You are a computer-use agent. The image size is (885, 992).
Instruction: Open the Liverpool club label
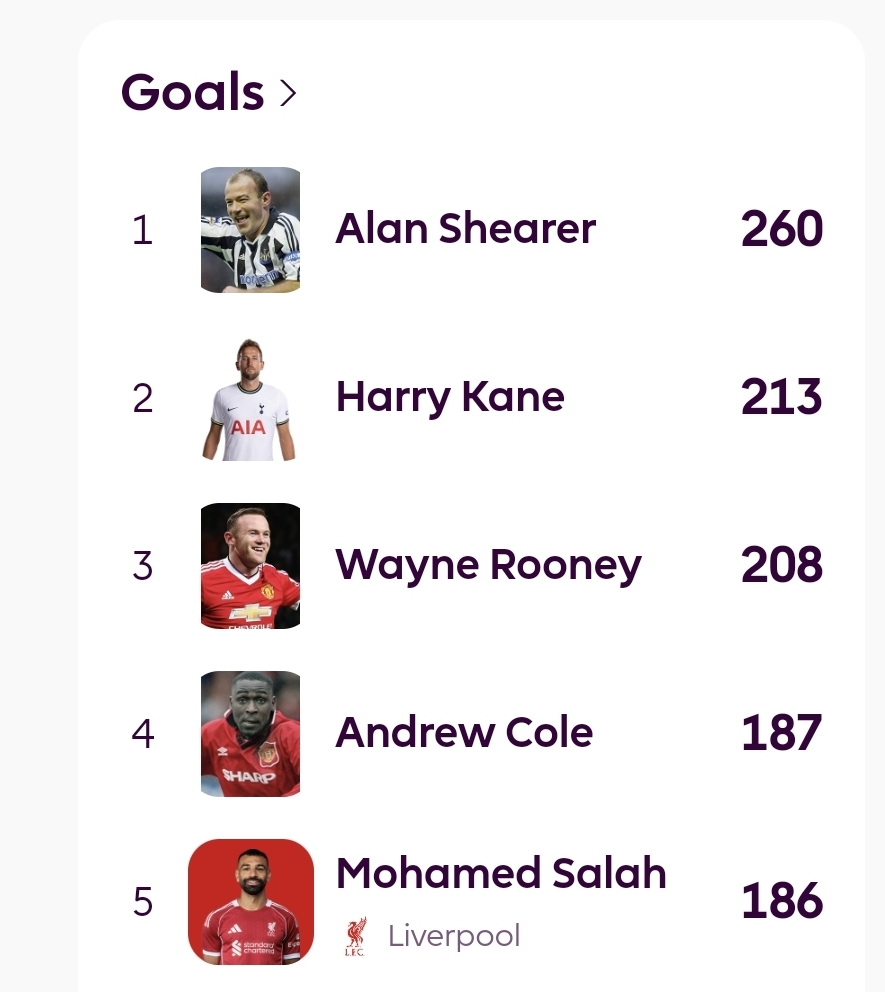pyautogui.click(x=454, y=936)
